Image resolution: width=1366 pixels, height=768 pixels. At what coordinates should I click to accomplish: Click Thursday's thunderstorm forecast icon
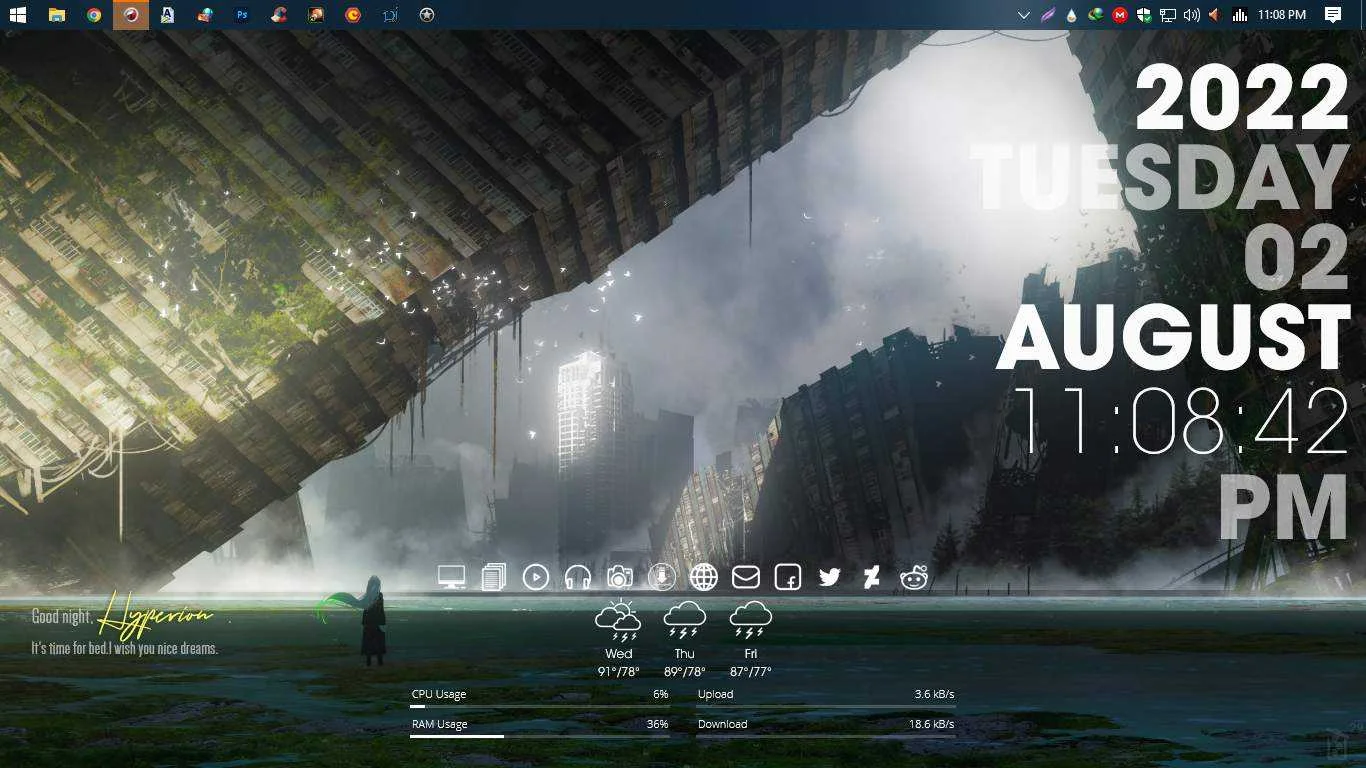(685, 621)
